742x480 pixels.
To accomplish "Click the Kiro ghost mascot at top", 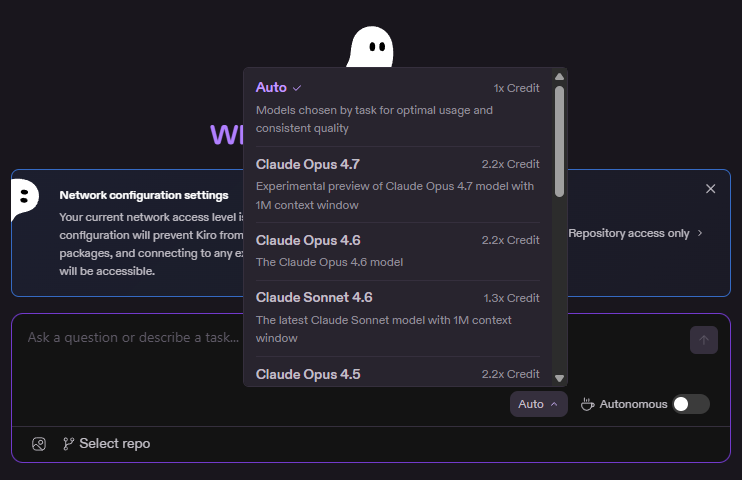I will 371,46.
